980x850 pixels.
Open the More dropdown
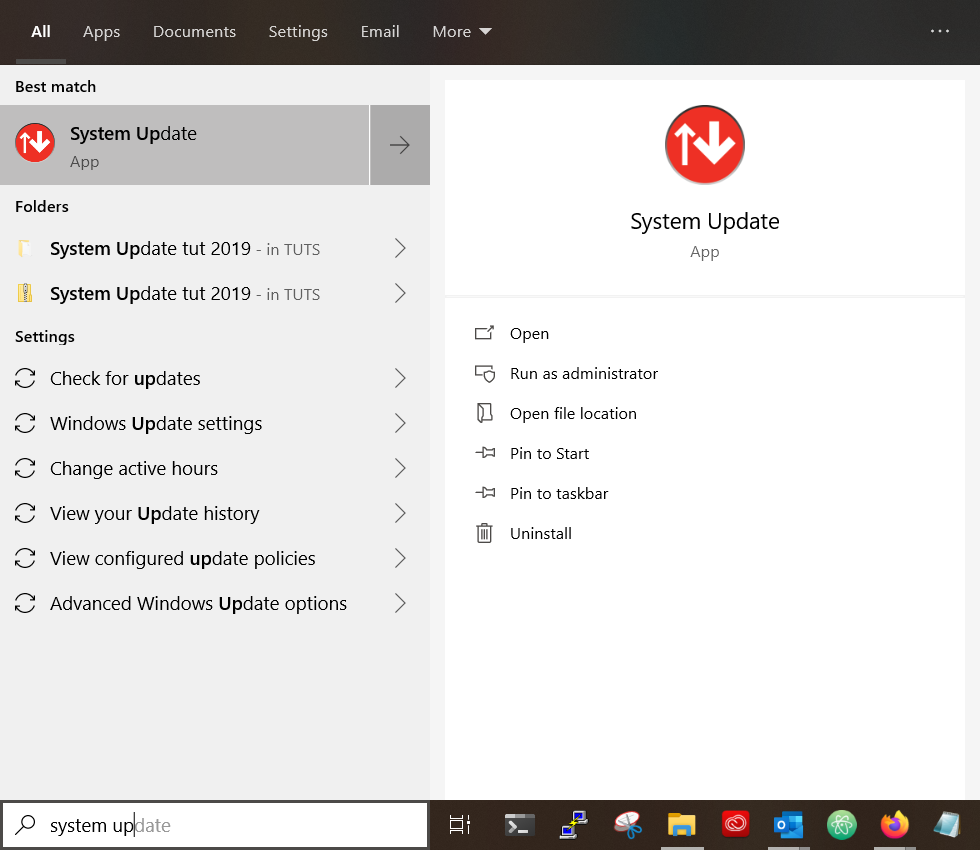[x=462, y=32]
